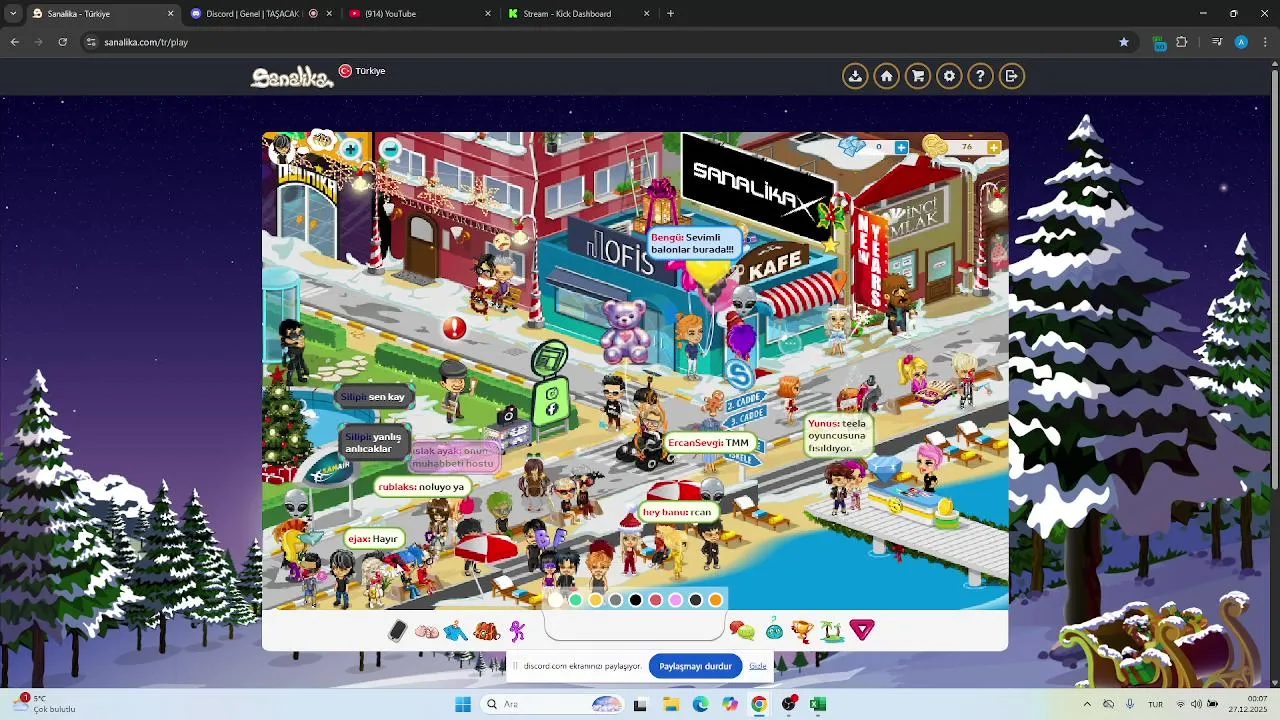Select the white chat color swatch
Screen dimensions: 1280x720
[x=556, y=600]
